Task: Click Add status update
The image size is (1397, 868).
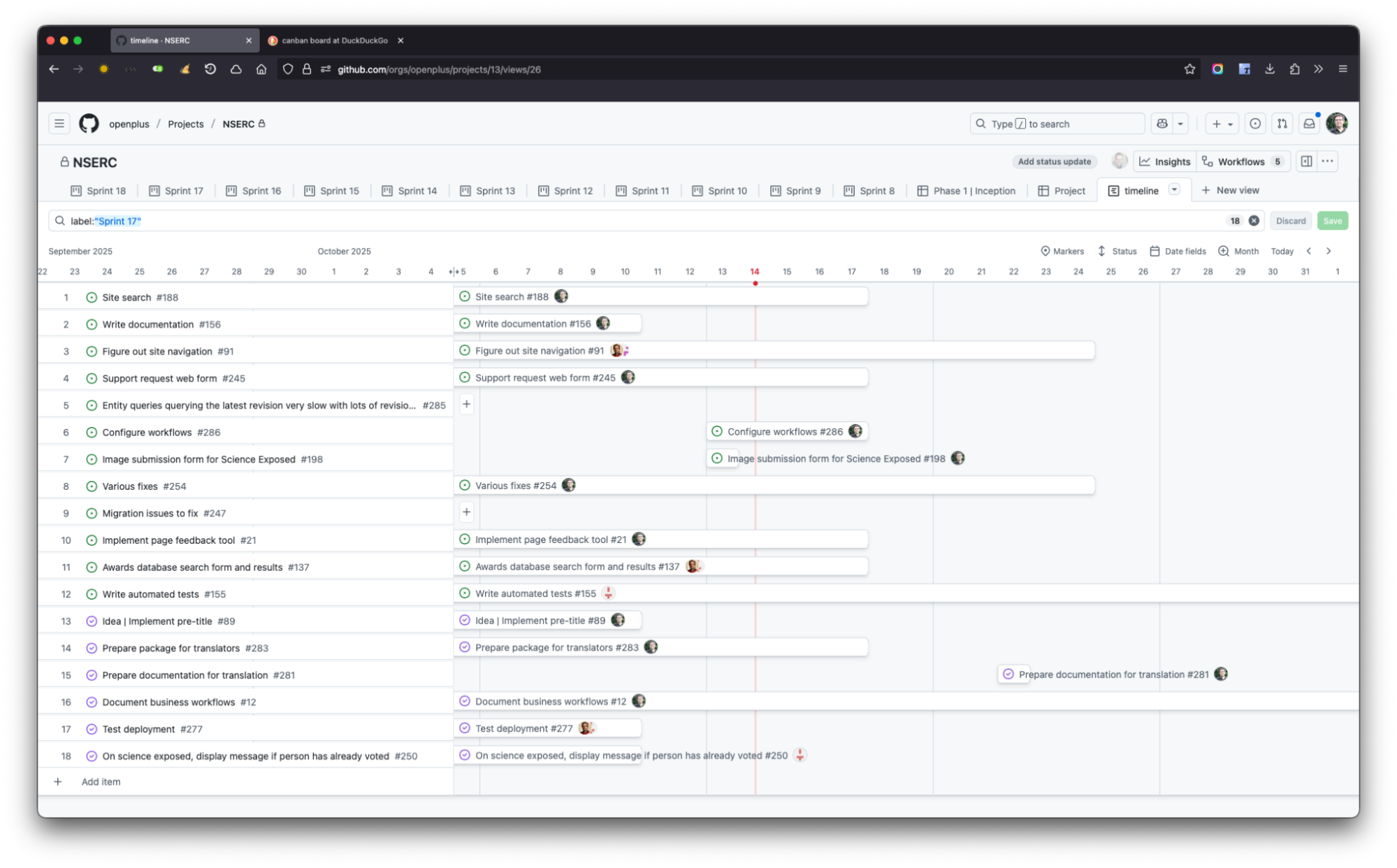Action: (1054, 161)
